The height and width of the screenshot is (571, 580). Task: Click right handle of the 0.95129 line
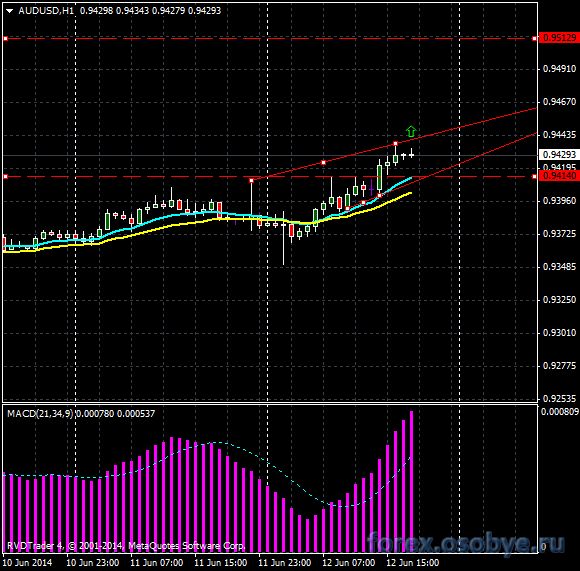pos(534,38)
